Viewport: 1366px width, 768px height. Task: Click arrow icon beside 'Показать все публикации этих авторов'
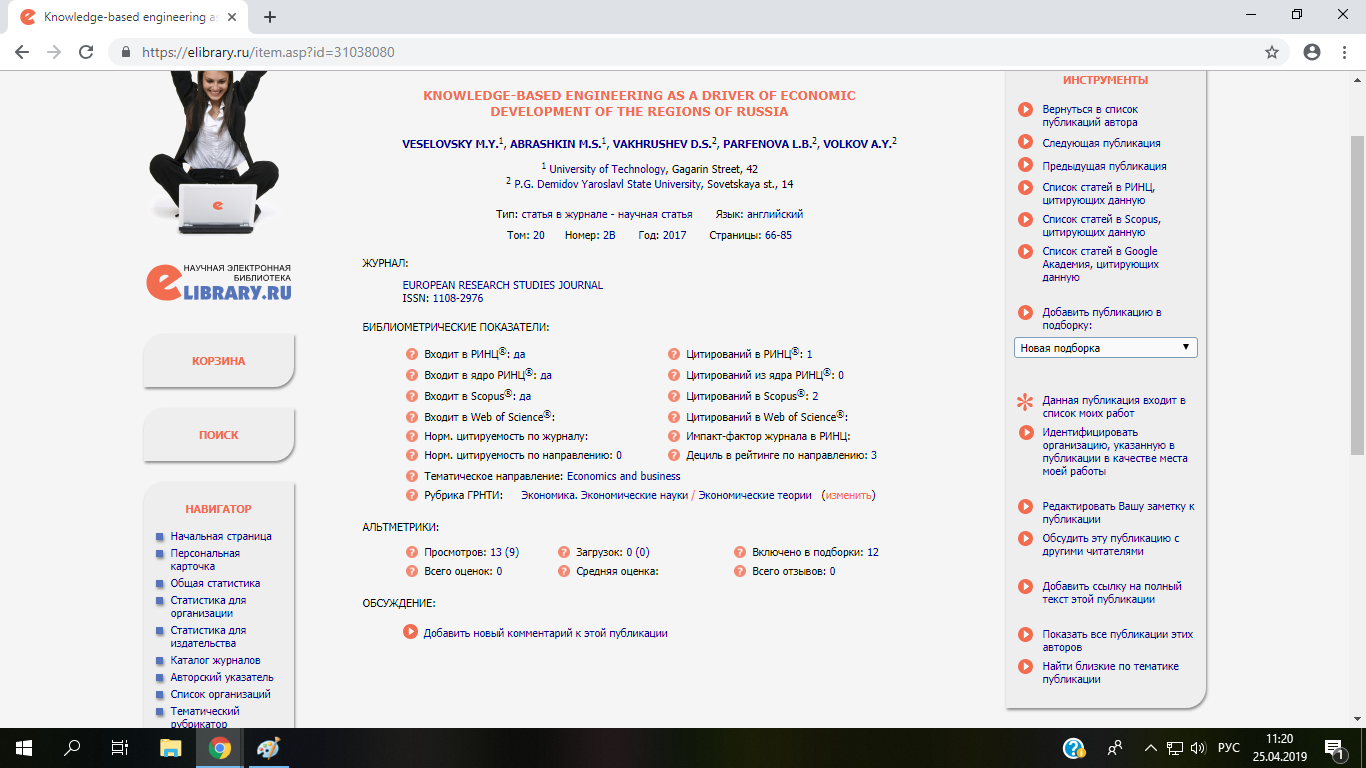point(1025,635)
